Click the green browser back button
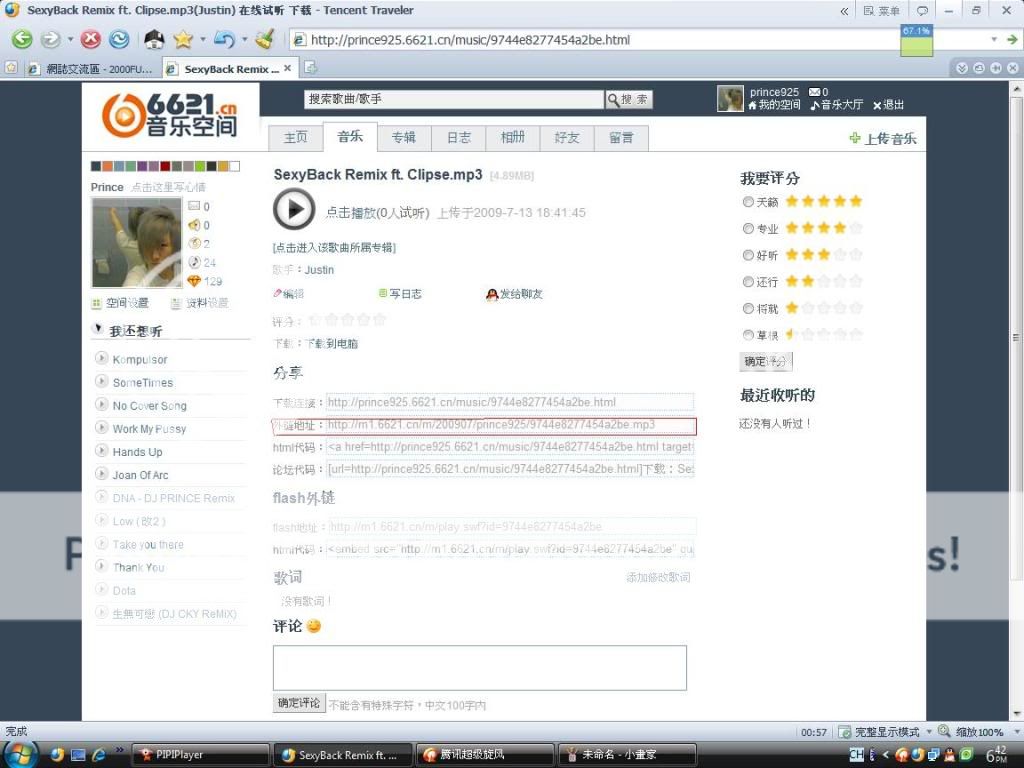 [22, 40]
